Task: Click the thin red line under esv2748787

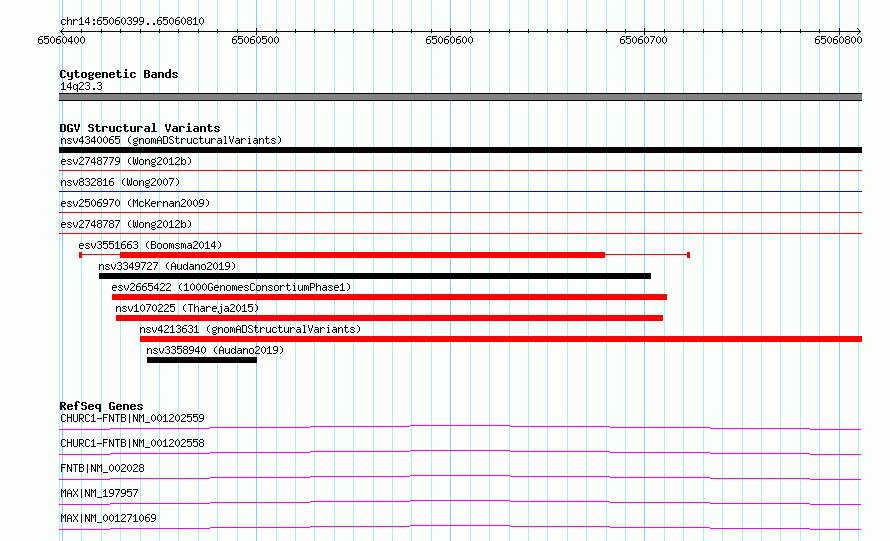Action: (x=460, y=233)
